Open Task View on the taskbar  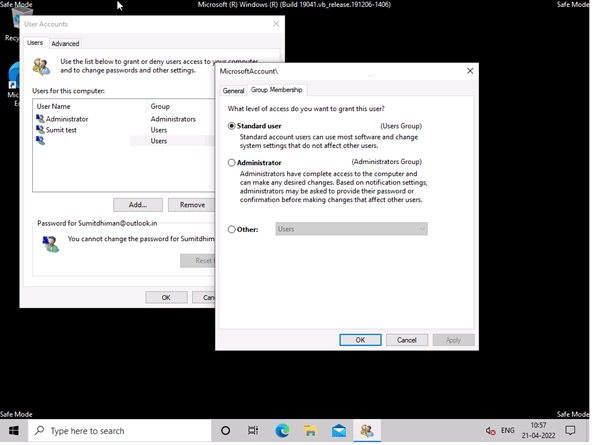[254, 431]
